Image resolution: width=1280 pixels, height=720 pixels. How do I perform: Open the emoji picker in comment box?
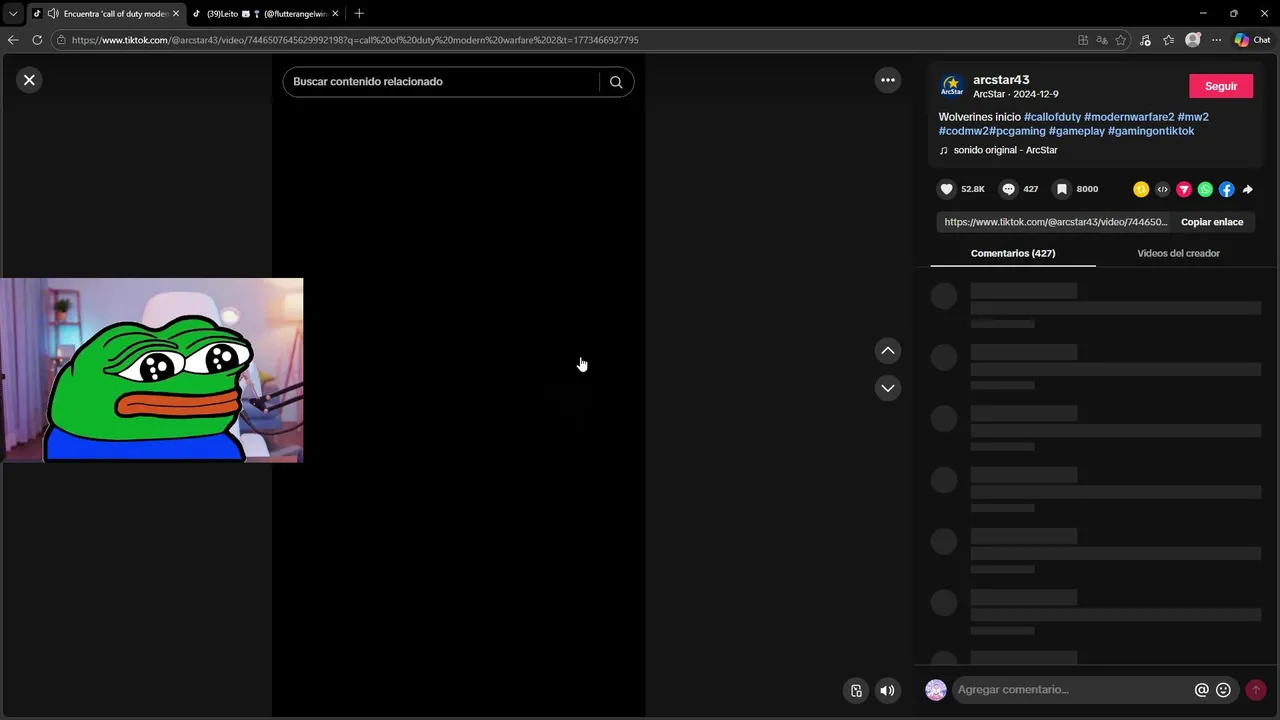point(1223,690)
